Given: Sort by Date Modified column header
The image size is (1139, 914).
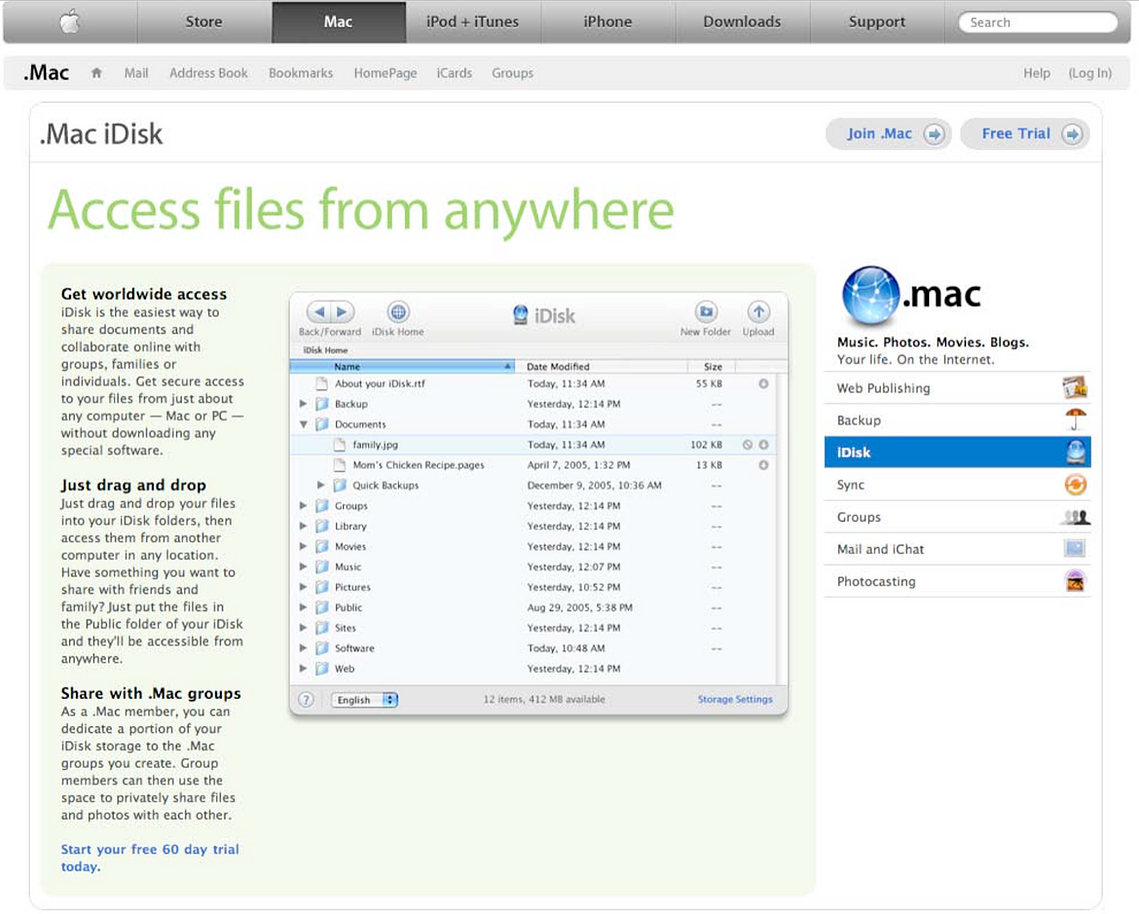Looking at the screenshot, I should 601,366.
